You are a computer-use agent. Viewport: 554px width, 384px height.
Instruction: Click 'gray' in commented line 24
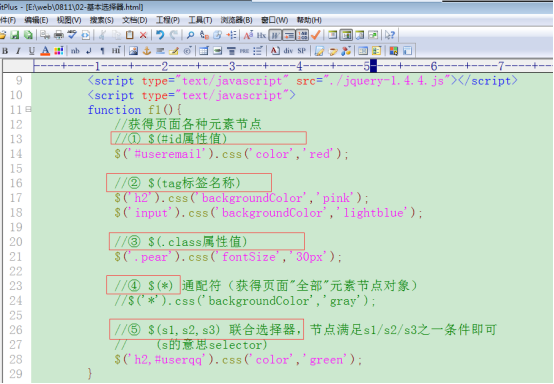[x=343, y=301]
